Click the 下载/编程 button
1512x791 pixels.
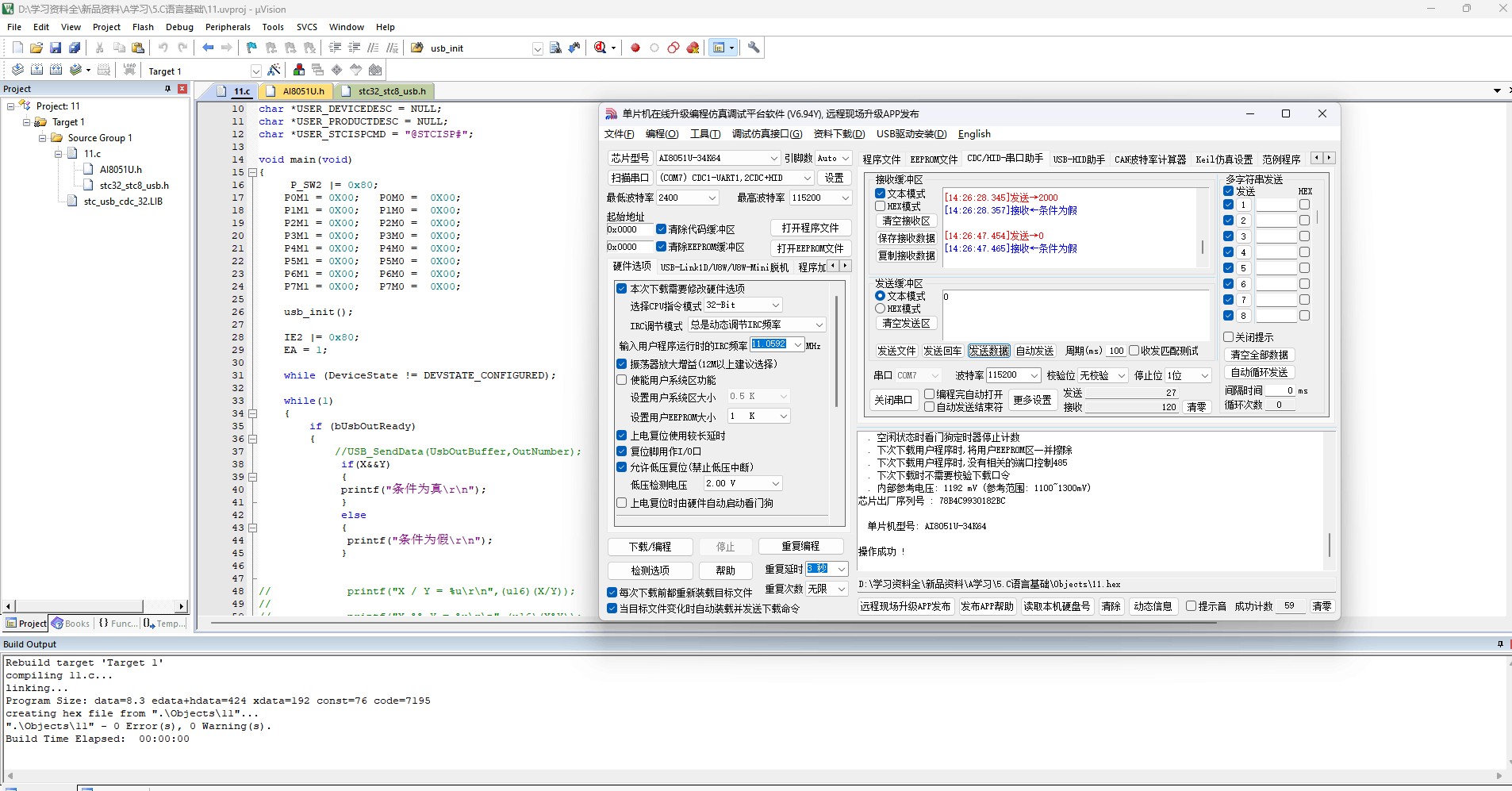(x=650, y=547)
